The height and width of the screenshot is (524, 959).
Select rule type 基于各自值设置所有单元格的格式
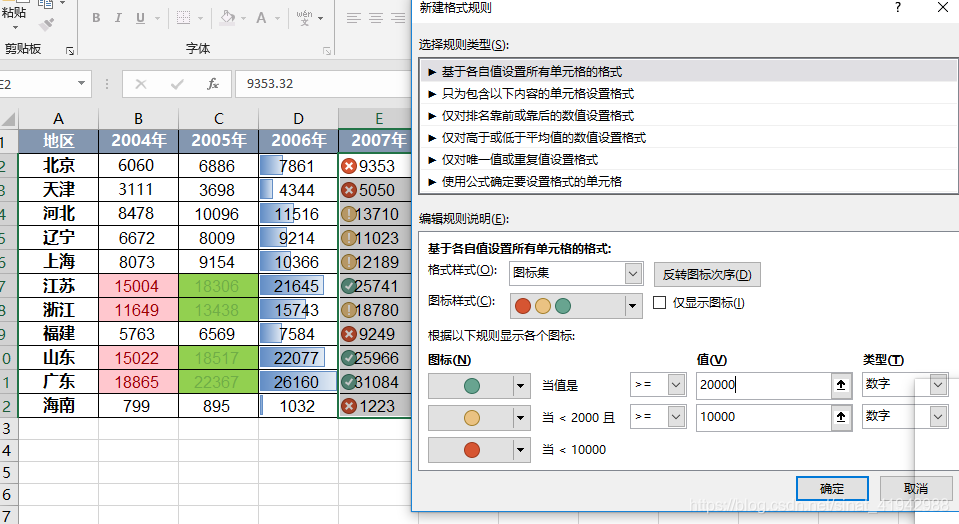(x=689, y=72)
